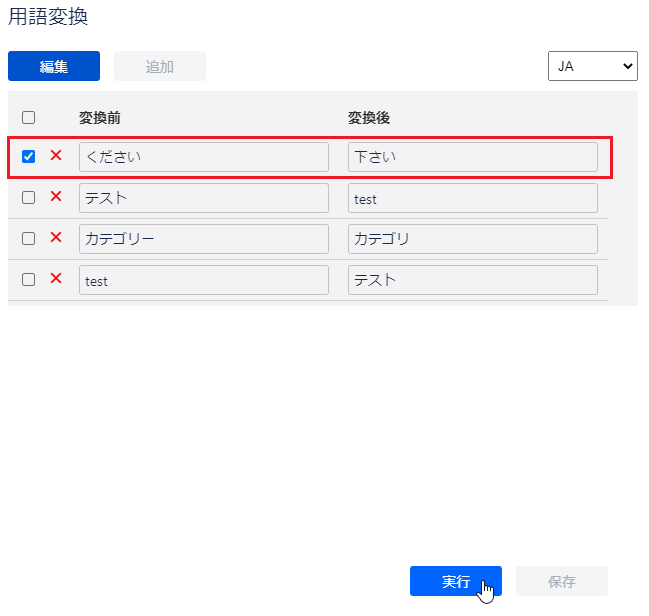Click the カテゴリー source text field
The height and width of the screenshot is (616, 649).
point(204,239)
